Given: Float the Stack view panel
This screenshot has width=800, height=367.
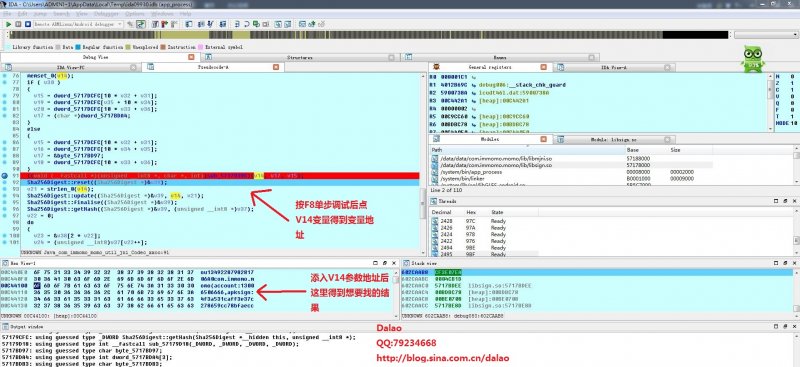Looking at the screenshot, I should pyautogui.click(x=785, y=263).
